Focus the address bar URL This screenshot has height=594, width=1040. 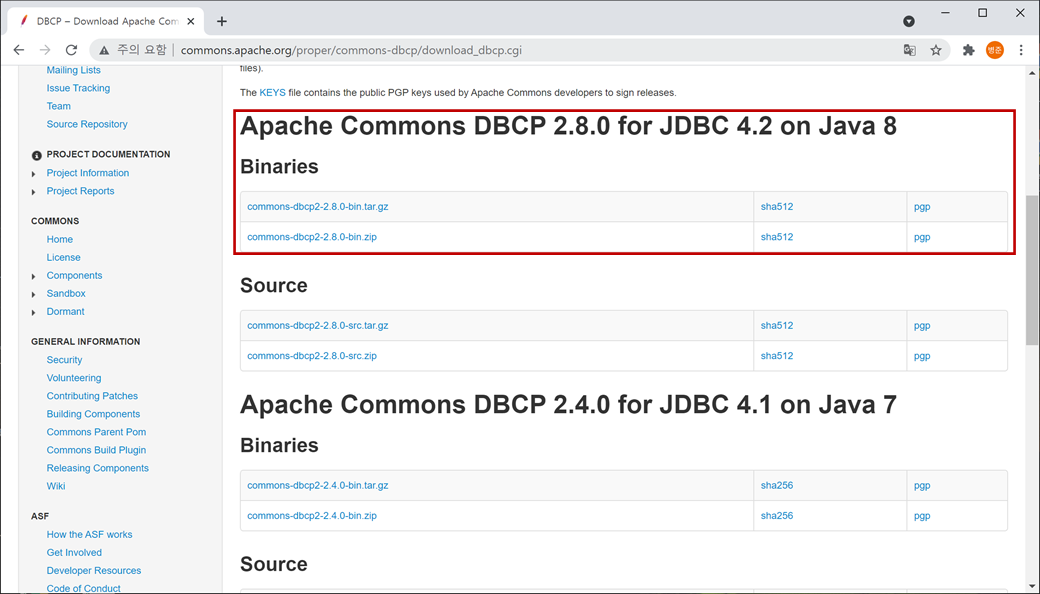tap(351, 50)
